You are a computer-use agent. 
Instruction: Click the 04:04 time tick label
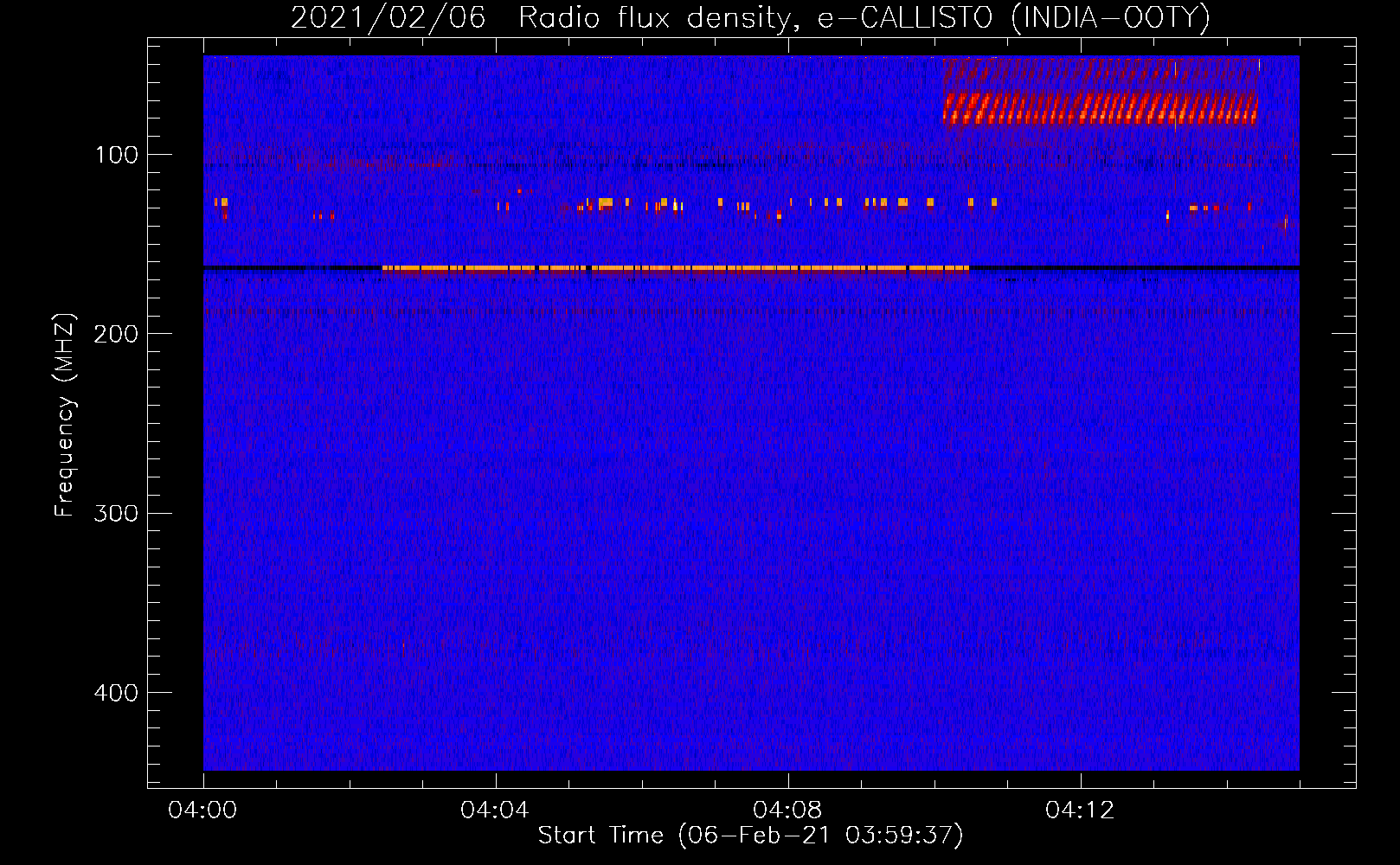[495, 810]
